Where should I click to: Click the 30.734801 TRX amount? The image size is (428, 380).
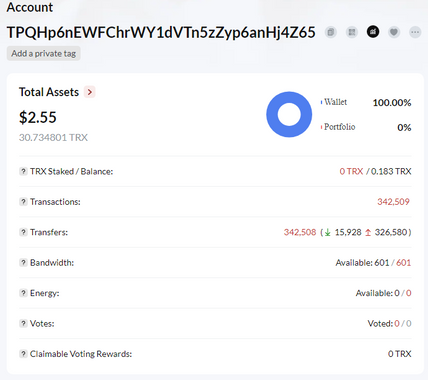tap(53, 137)
